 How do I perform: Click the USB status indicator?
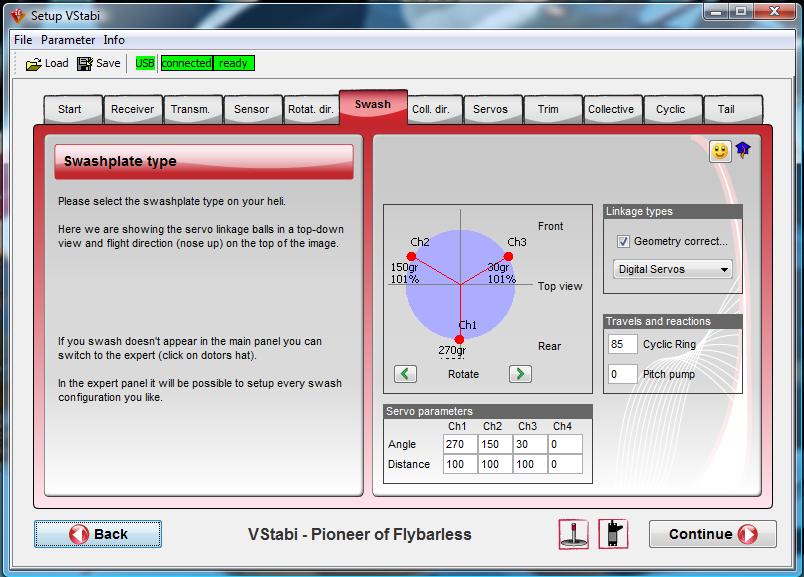[145, 63]
